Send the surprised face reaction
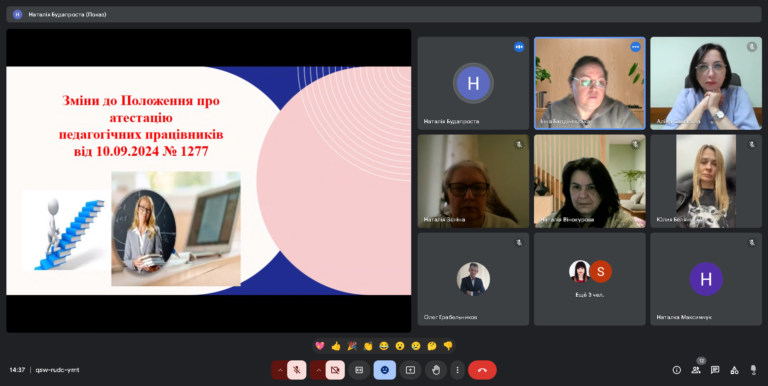 (400, 346)
